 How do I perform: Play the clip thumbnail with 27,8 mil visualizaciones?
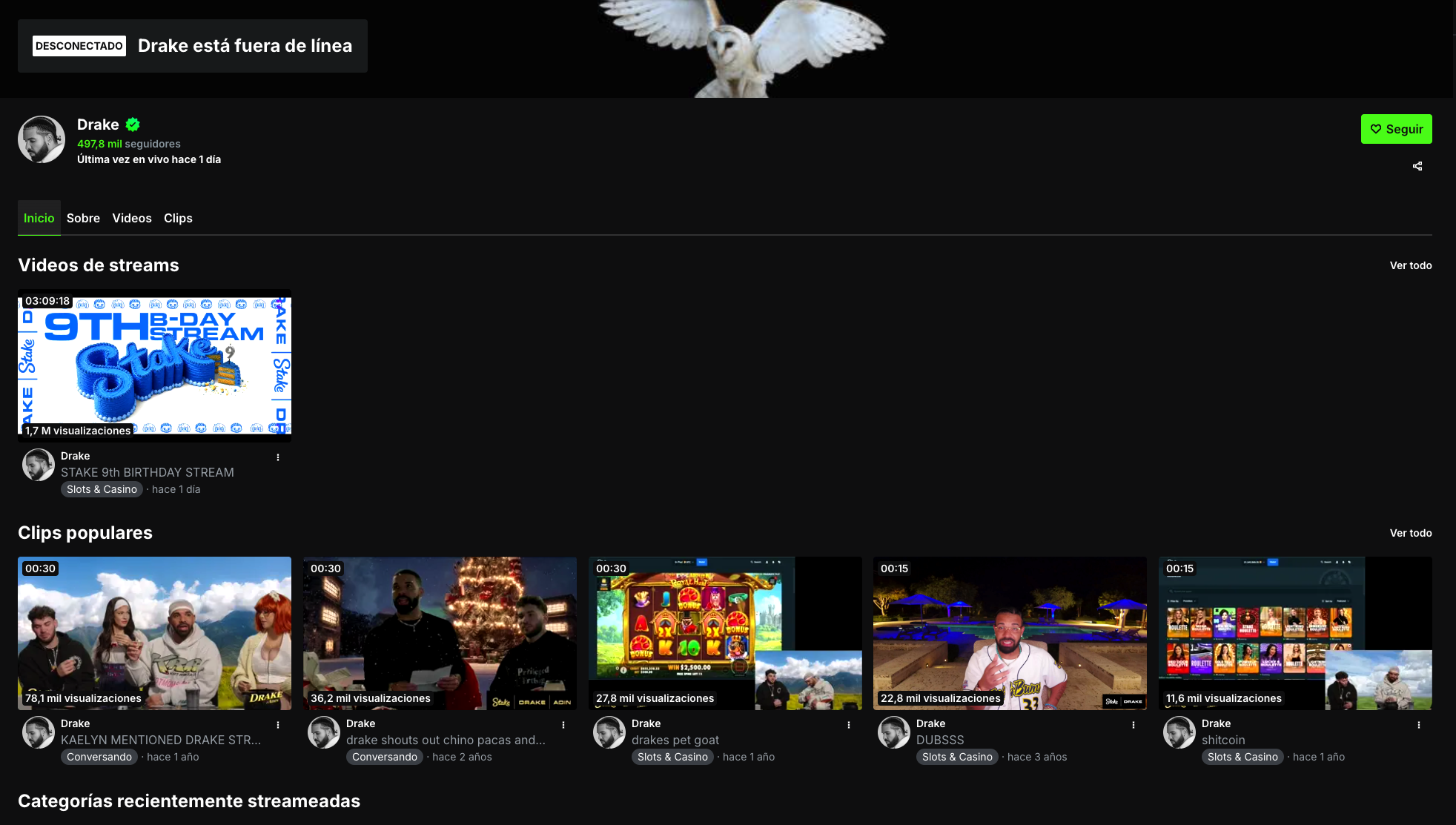coord(725,633)
